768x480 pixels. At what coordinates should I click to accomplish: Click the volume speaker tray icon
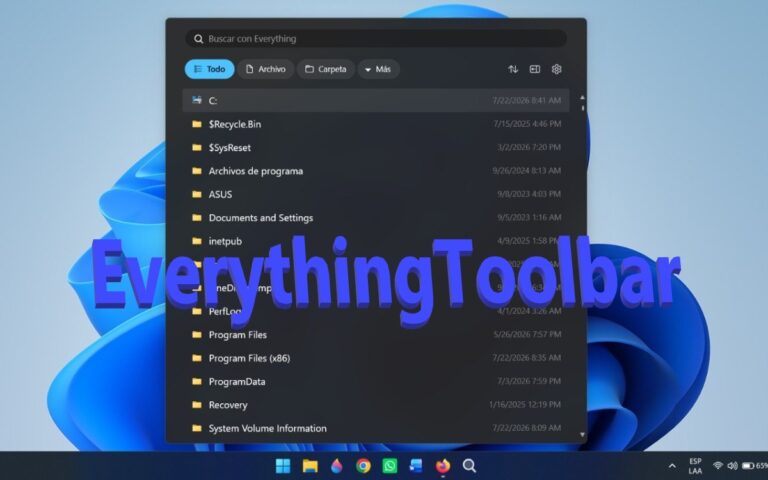(733, 466)
